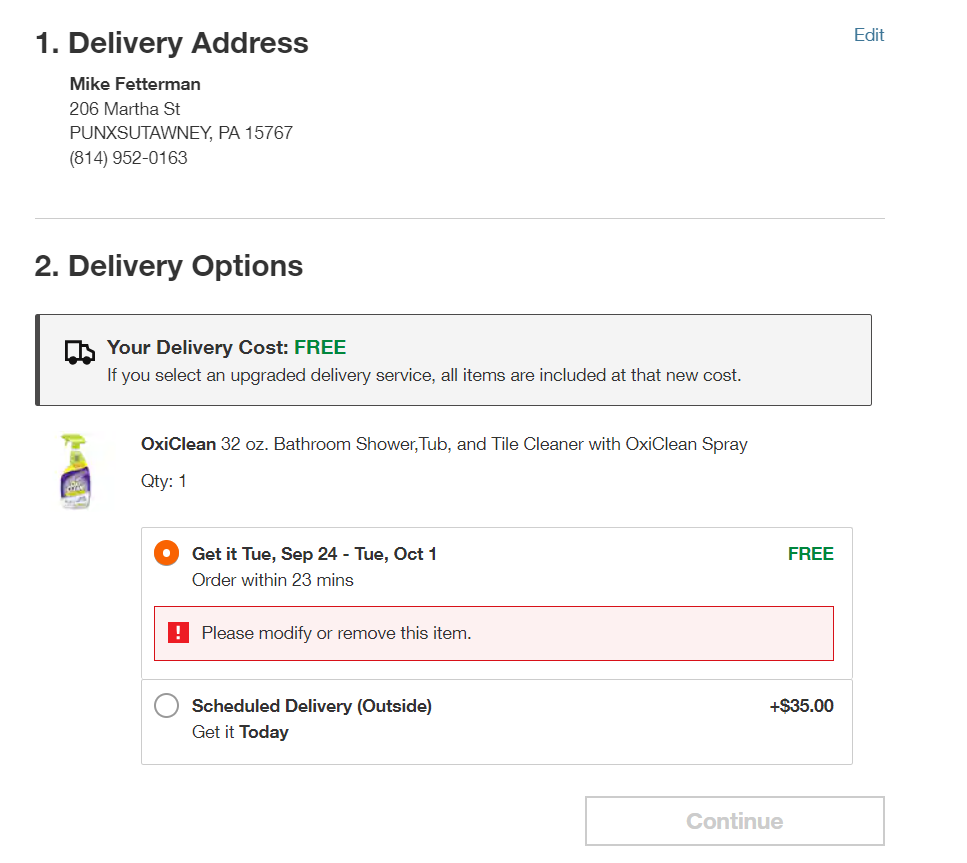The height and width of the screenshot is (863, 967).
Task: Click the phone number (814) 952-0163
Action: (x=128, y=158)
